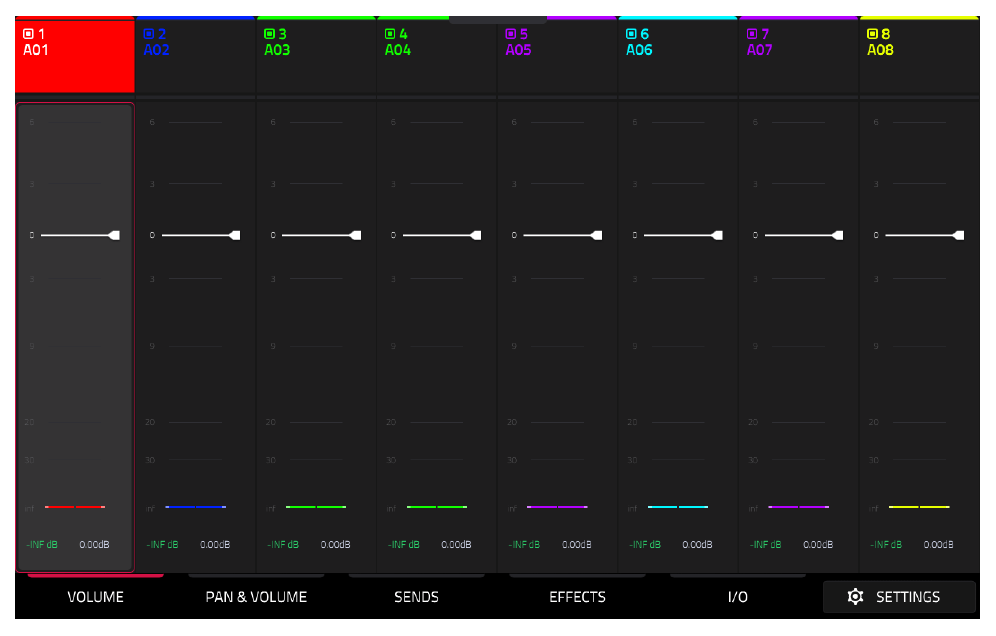Click the 0.00dB value under pad A04
This screenshot has width=996, height=636.
tap(456, 545)
